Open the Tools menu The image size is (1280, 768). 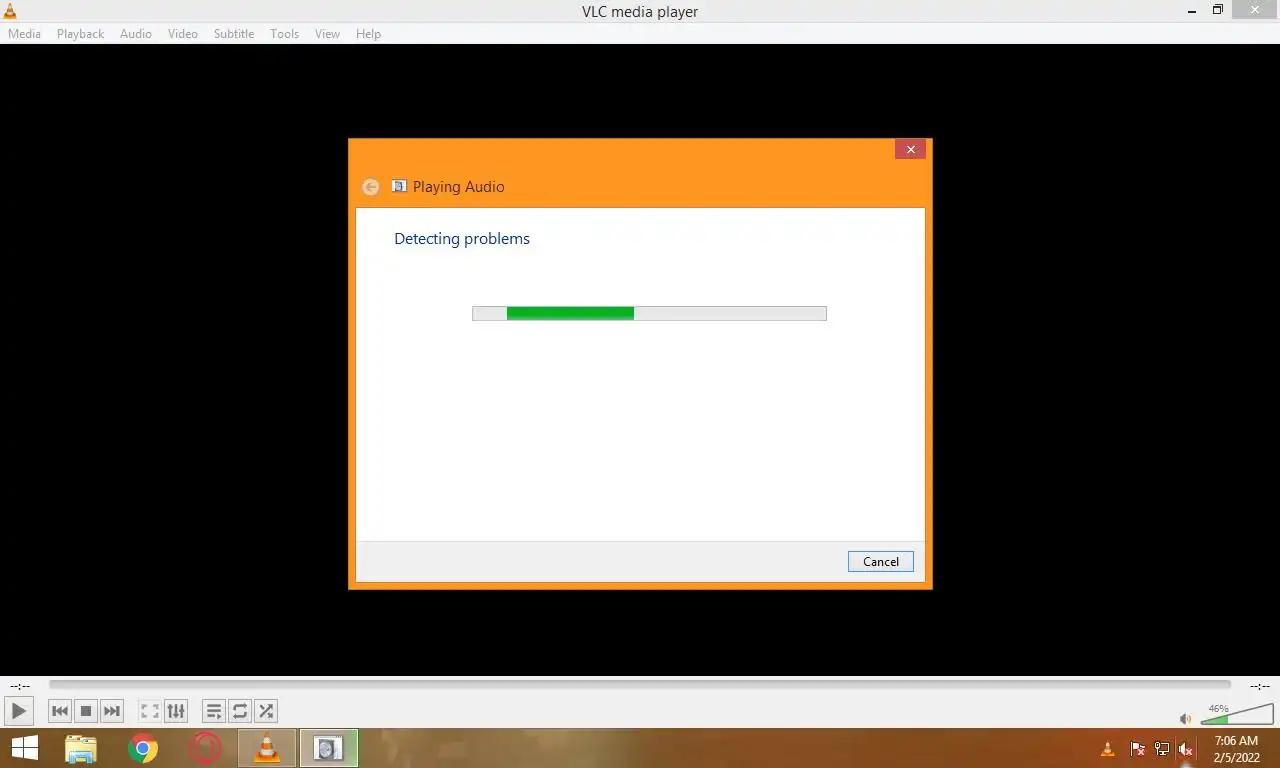pyautogui.click(x=284, y=33)
